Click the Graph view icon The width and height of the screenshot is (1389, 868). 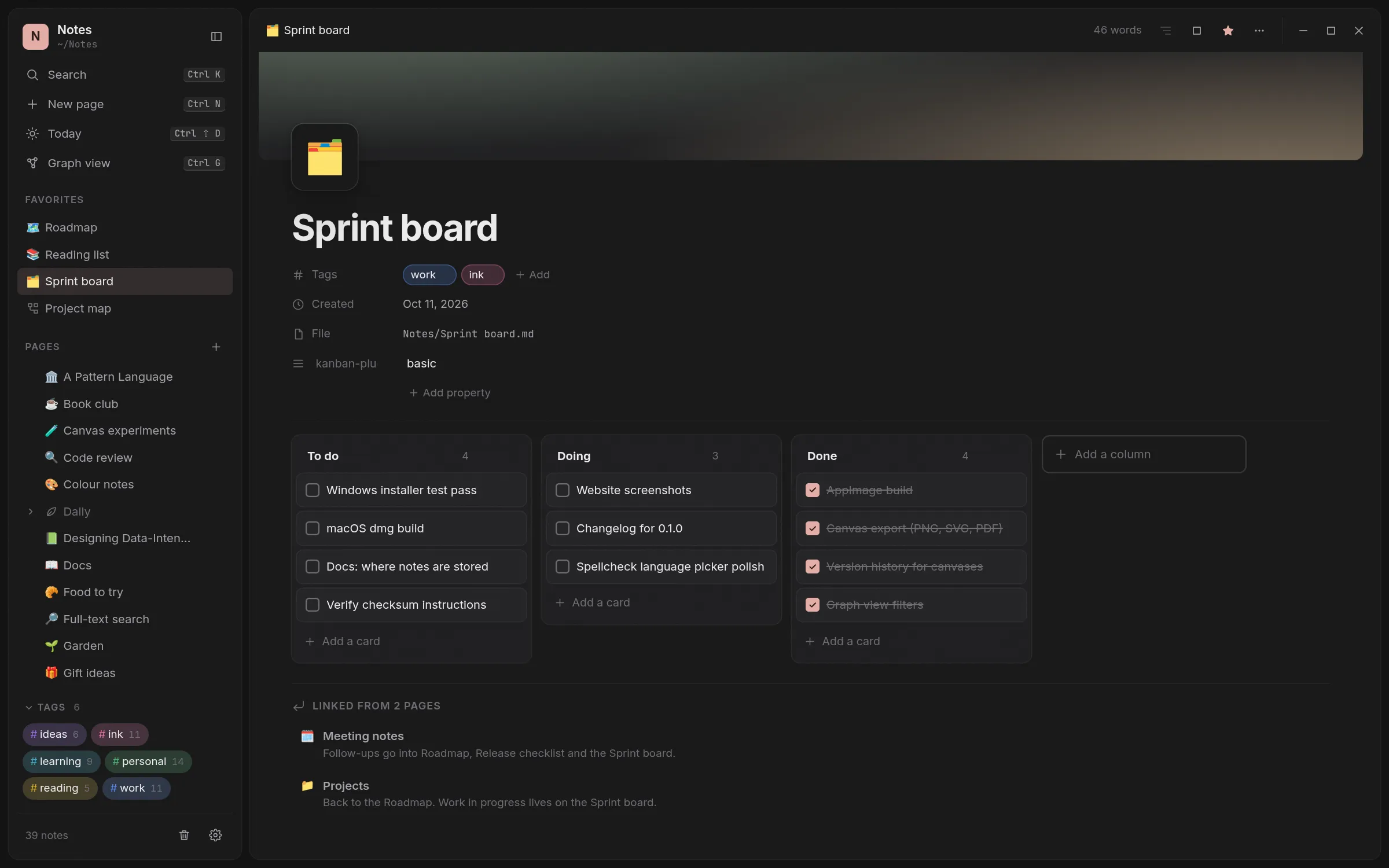(x=32, y=163)
